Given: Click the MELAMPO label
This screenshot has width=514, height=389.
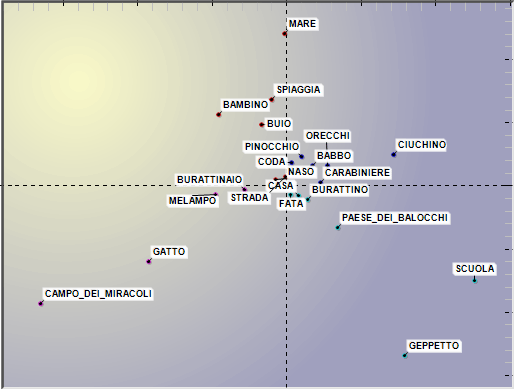Looking at the screenshot, I should pos(193,201).
